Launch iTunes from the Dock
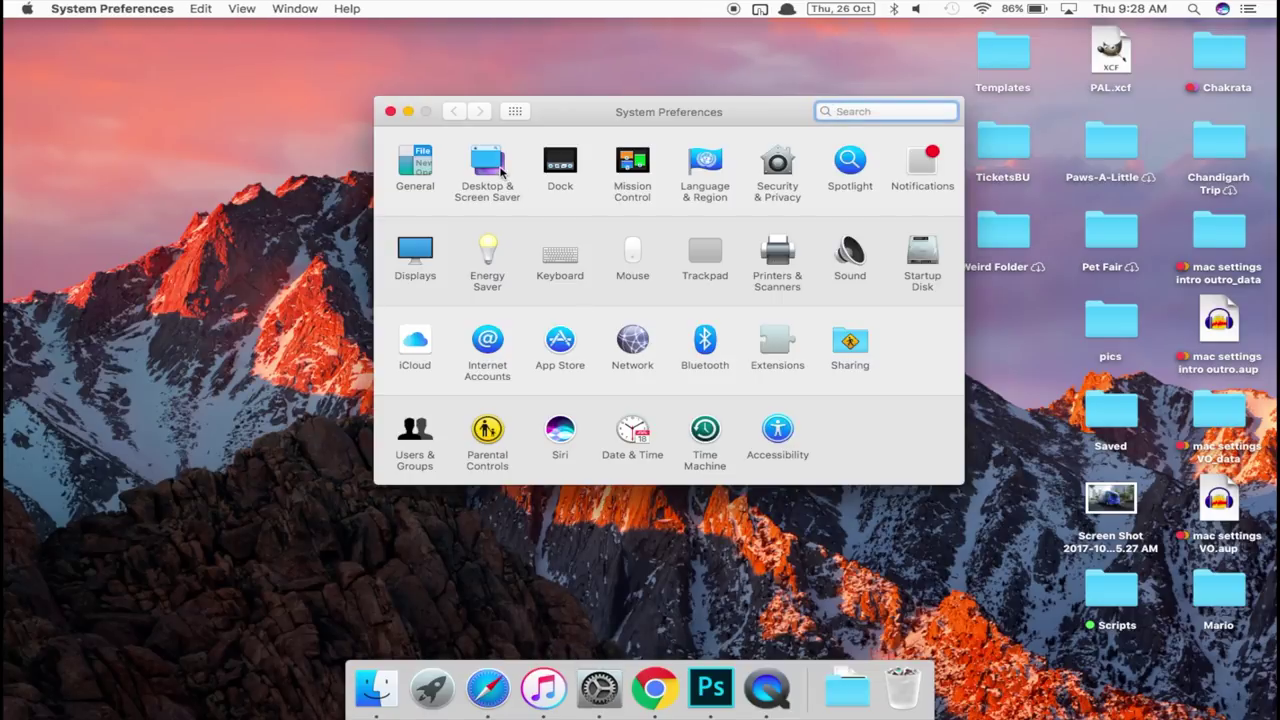Screen dimensions: 1280x720 [544, 688]
